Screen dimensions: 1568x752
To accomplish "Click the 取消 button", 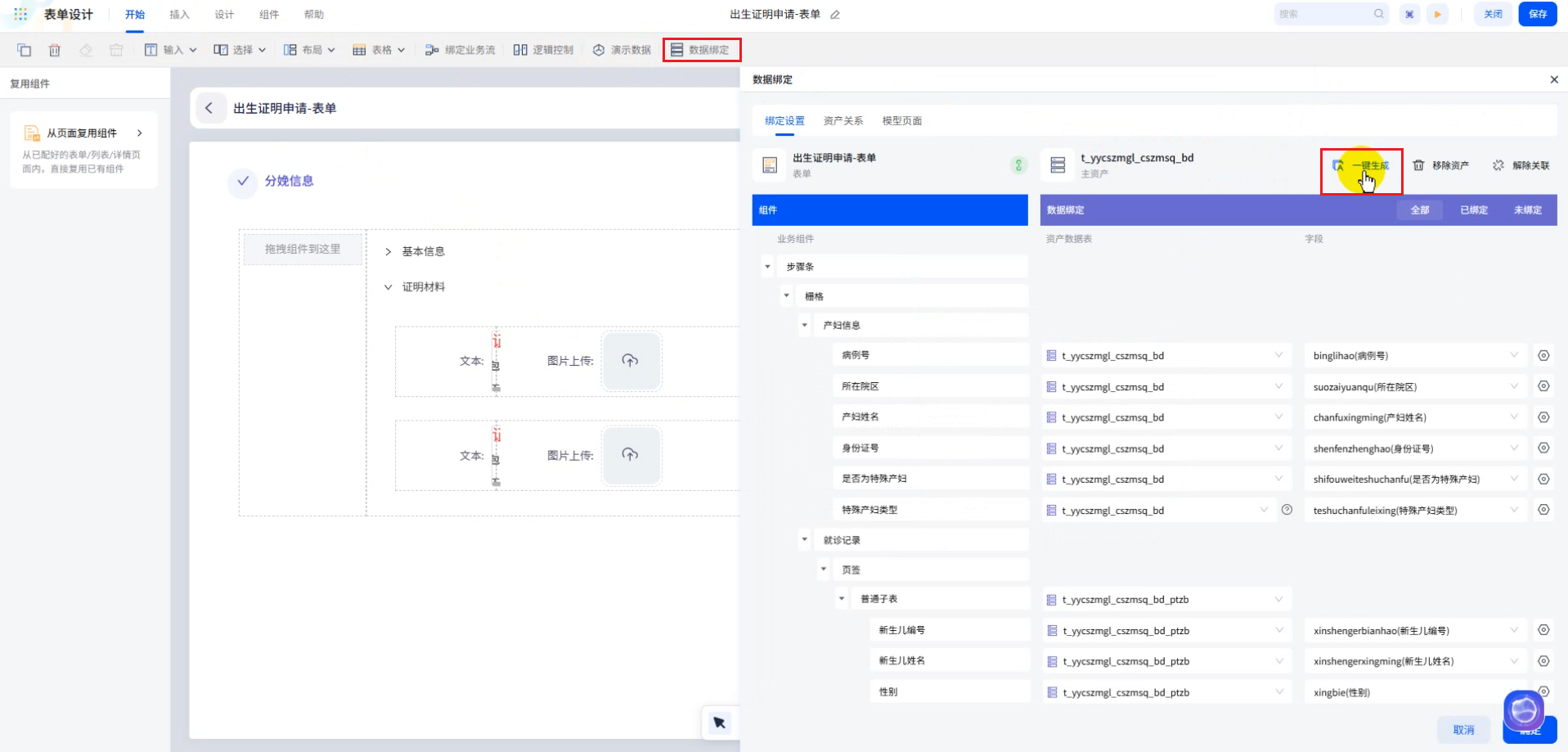I will click(1464, 730).
